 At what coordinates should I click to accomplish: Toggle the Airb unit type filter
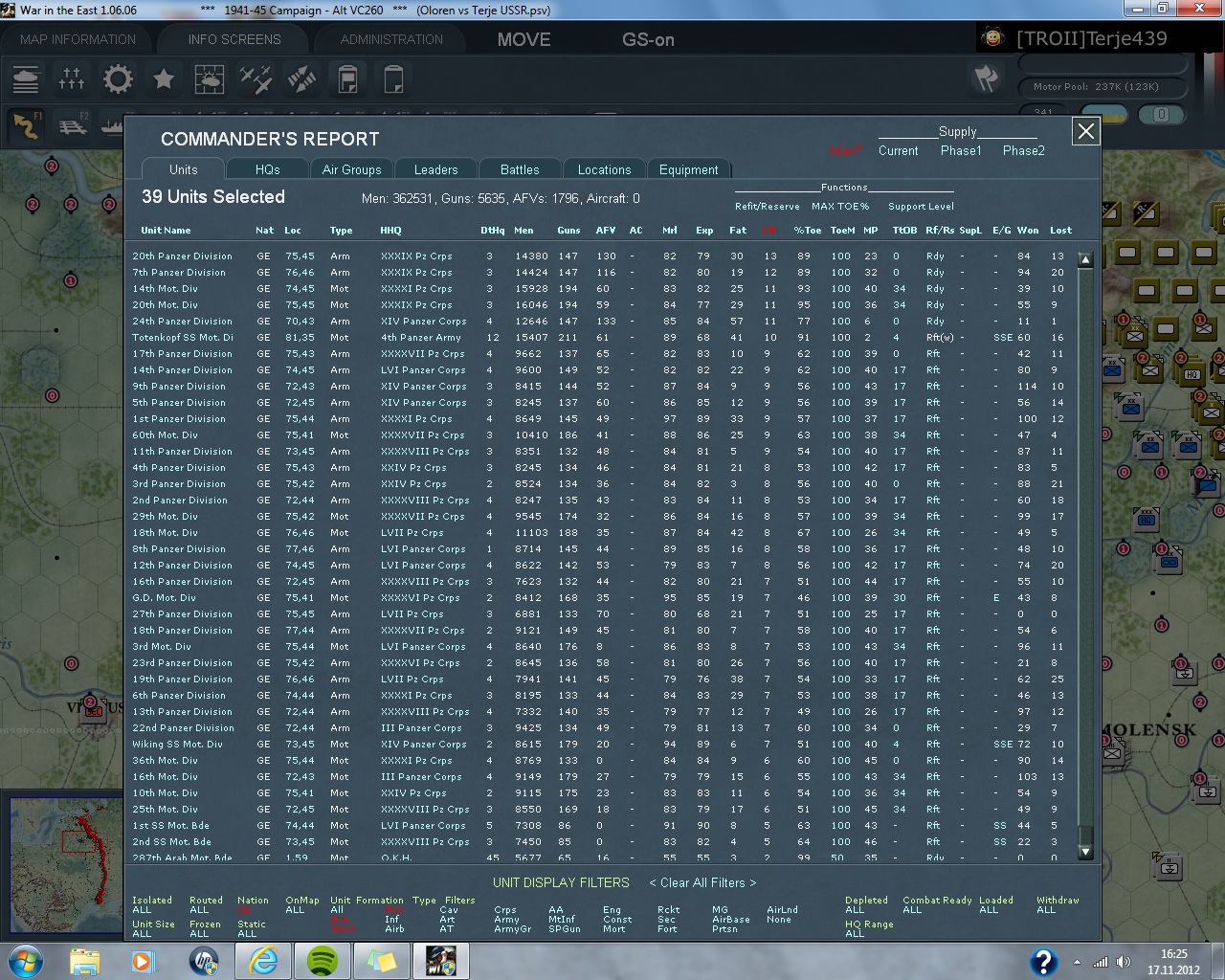(x=394, y=929)
